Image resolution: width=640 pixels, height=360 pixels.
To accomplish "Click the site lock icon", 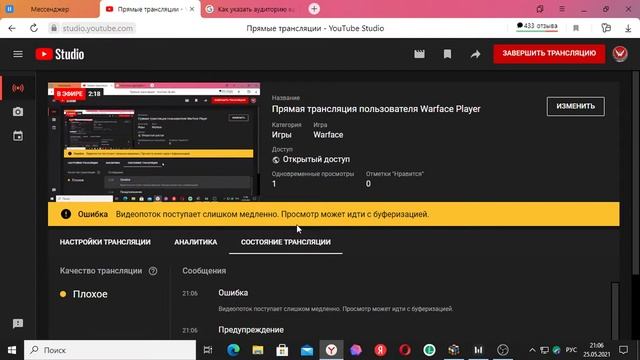I will [53, 28].
